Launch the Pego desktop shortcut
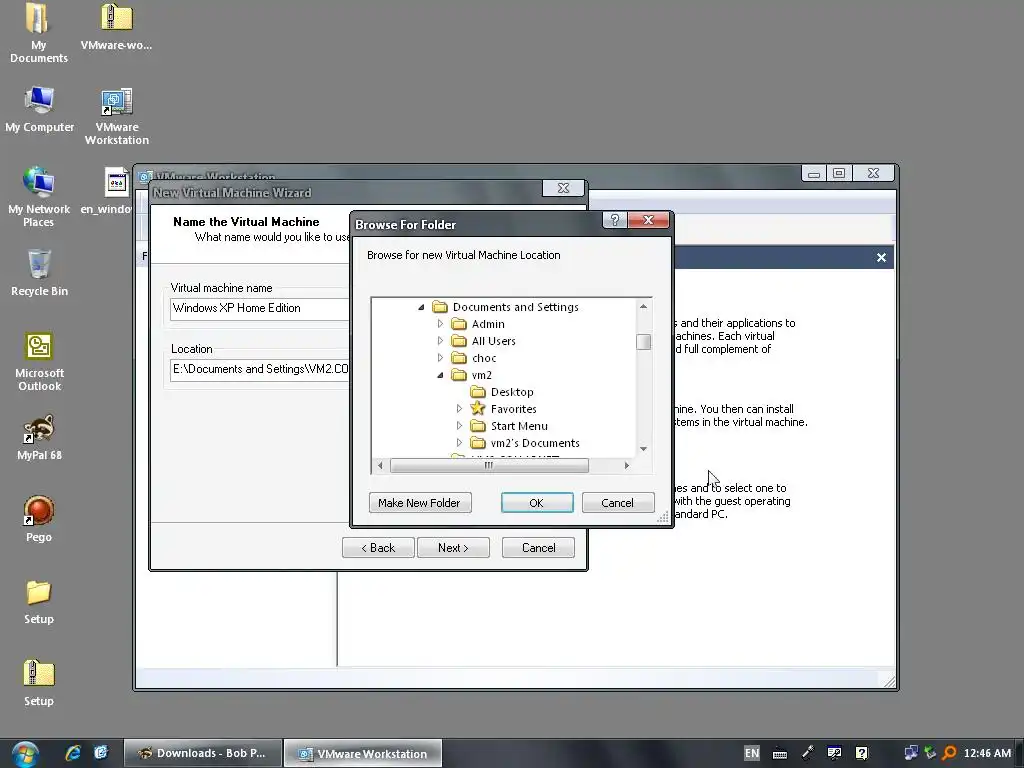1024x768 pixels. (x=39, y=519)
